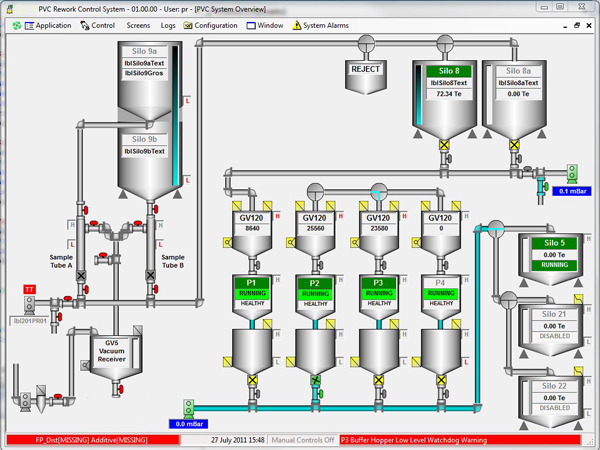The width and height of the screenshot is (600, 450).
Task: Click the GV120 value 23580
Action: 379,228
